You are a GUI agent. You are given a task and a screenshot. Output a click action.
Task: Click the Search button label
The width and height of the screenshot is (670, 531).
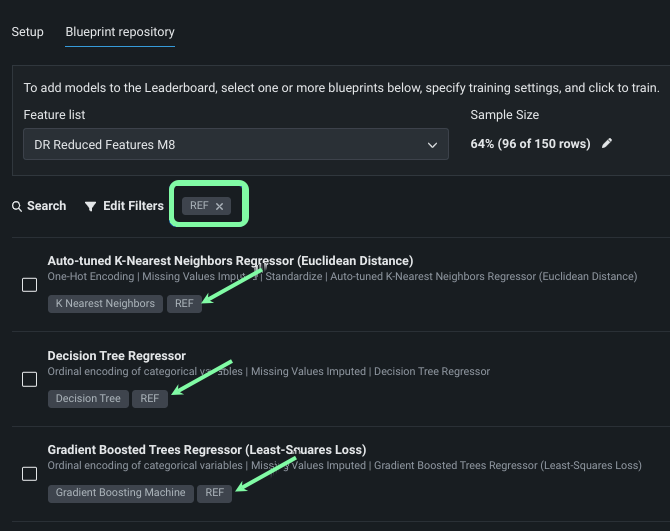click(46, 206)
